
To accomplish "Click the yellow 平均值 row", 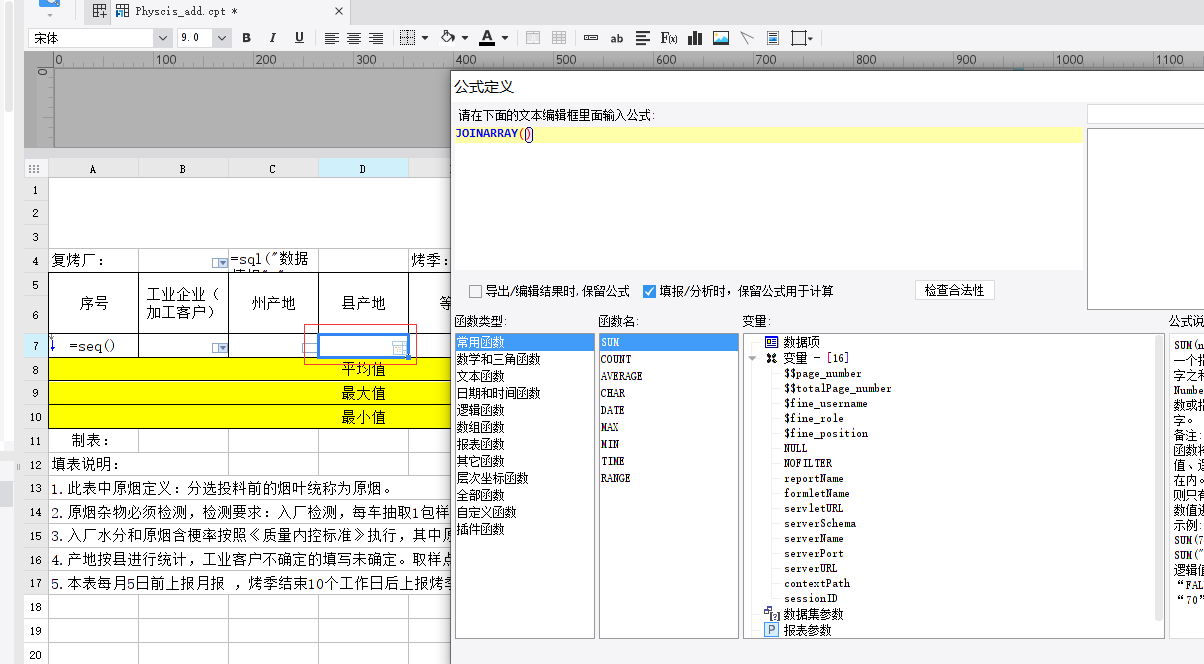I will pos(250,370).
